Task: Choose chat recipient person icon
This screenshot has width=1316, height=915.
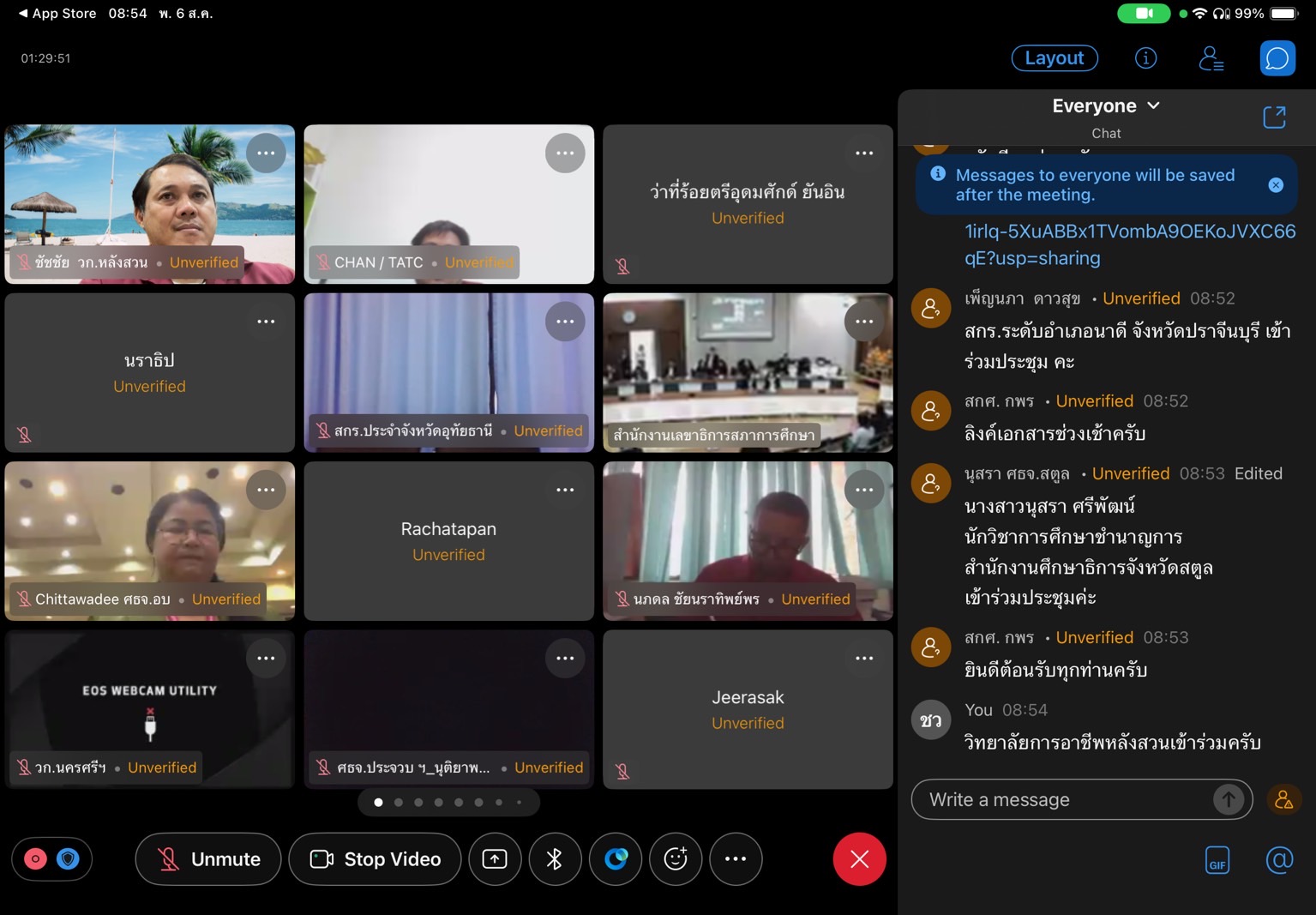Action: tap(1283, 799)
